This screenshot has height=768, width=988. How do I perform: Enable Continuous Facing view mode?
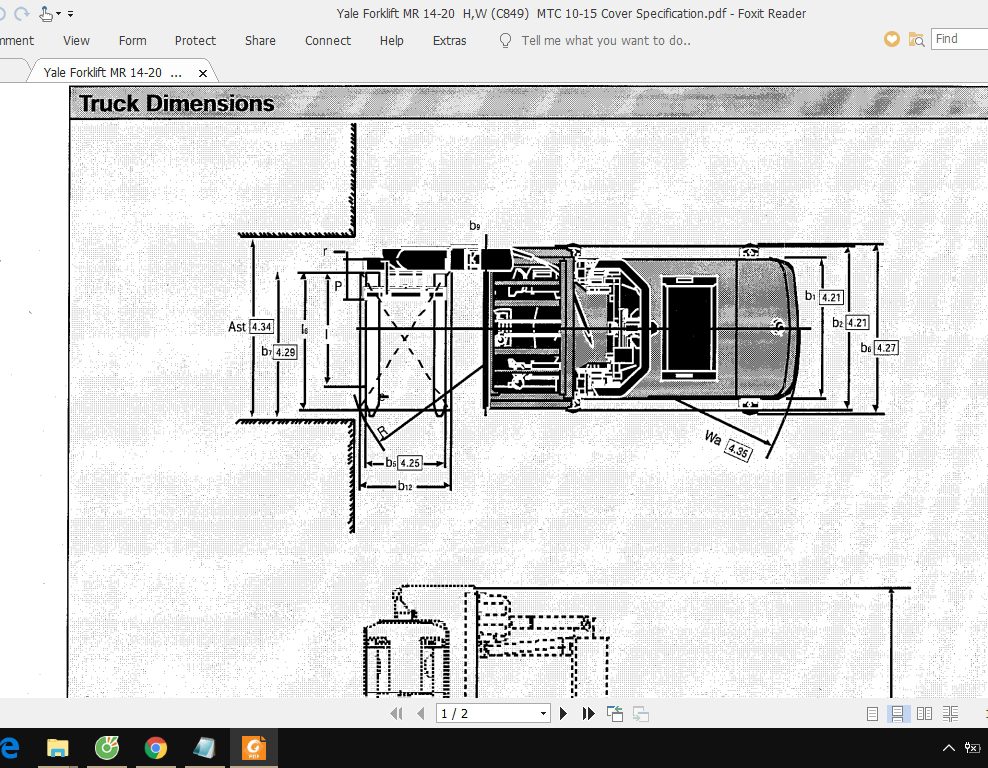pos(951,713)
